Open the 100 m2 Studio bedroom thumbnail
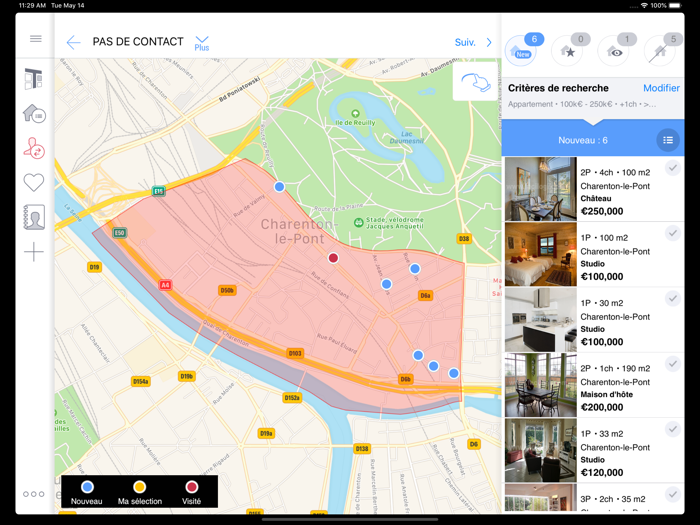 (541, 254)
